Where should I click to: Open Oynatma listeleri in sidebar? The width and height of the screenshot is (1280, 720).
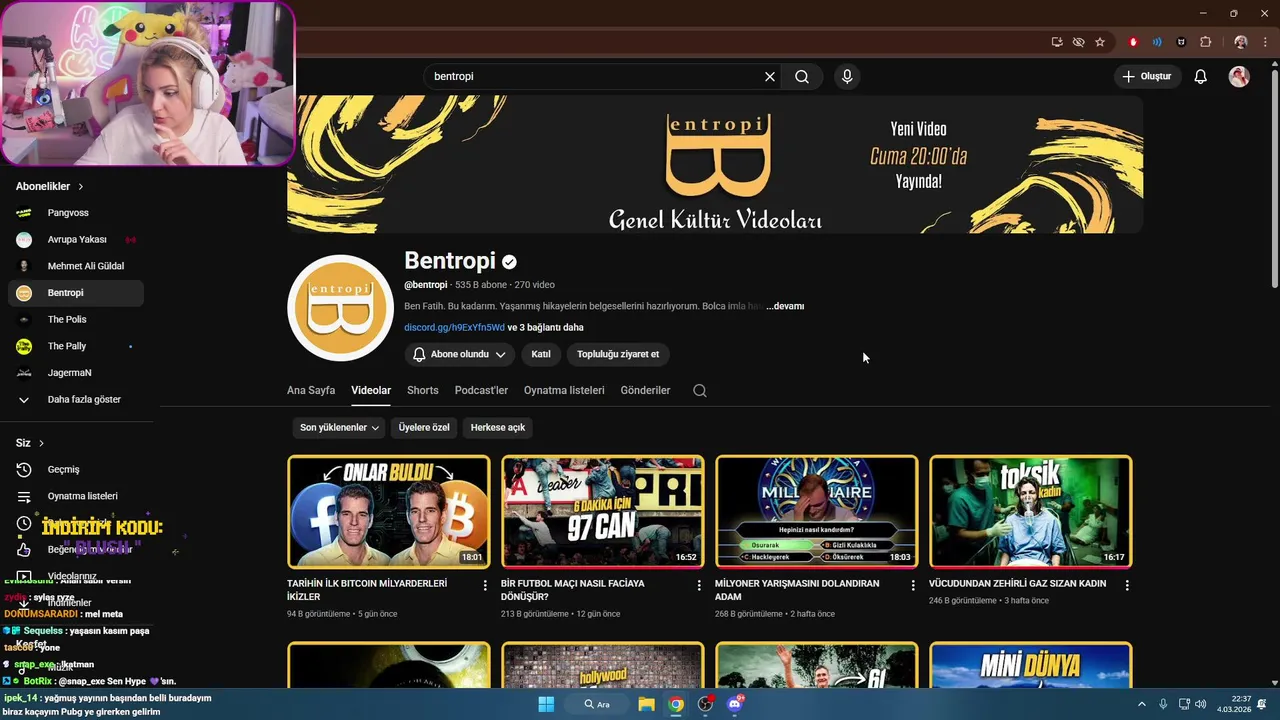pos(76,496)
